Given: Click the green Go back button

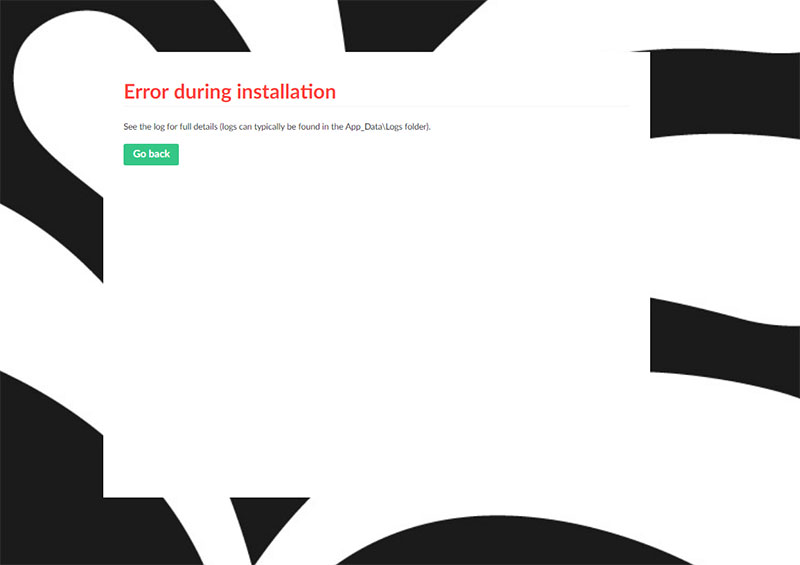Looking at the screenshot, I should [x=151, y=154].
